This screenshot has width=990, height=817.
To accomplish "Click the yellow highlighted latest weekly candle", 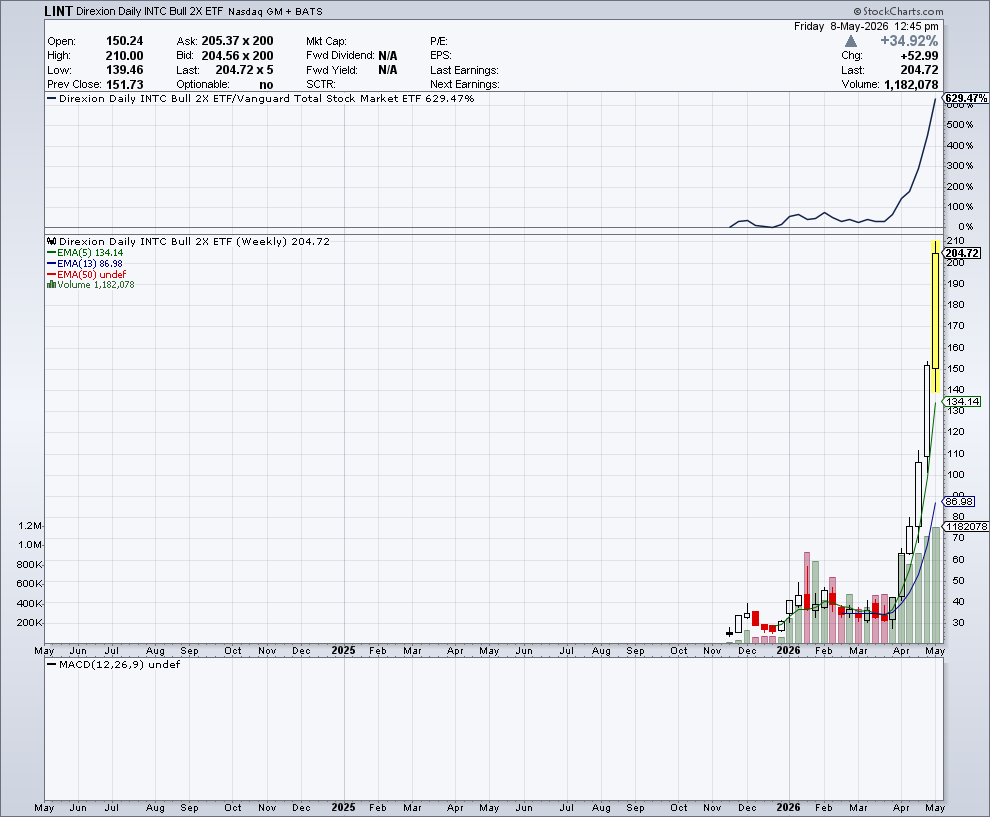I will click(935, 316).
